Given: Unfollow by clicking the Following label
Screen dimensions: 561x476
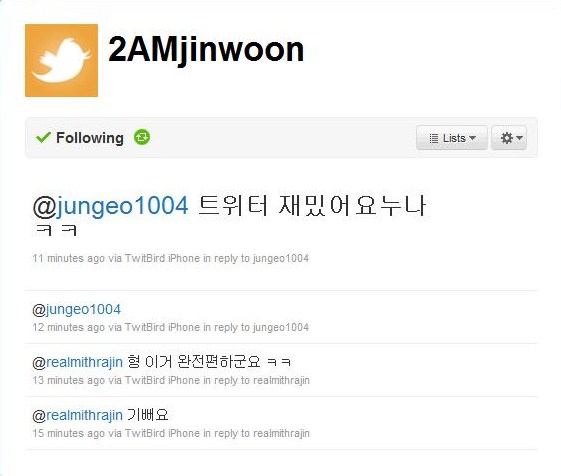Looking at the screenshot, I should pyautogui.click(x=90, y=138).
